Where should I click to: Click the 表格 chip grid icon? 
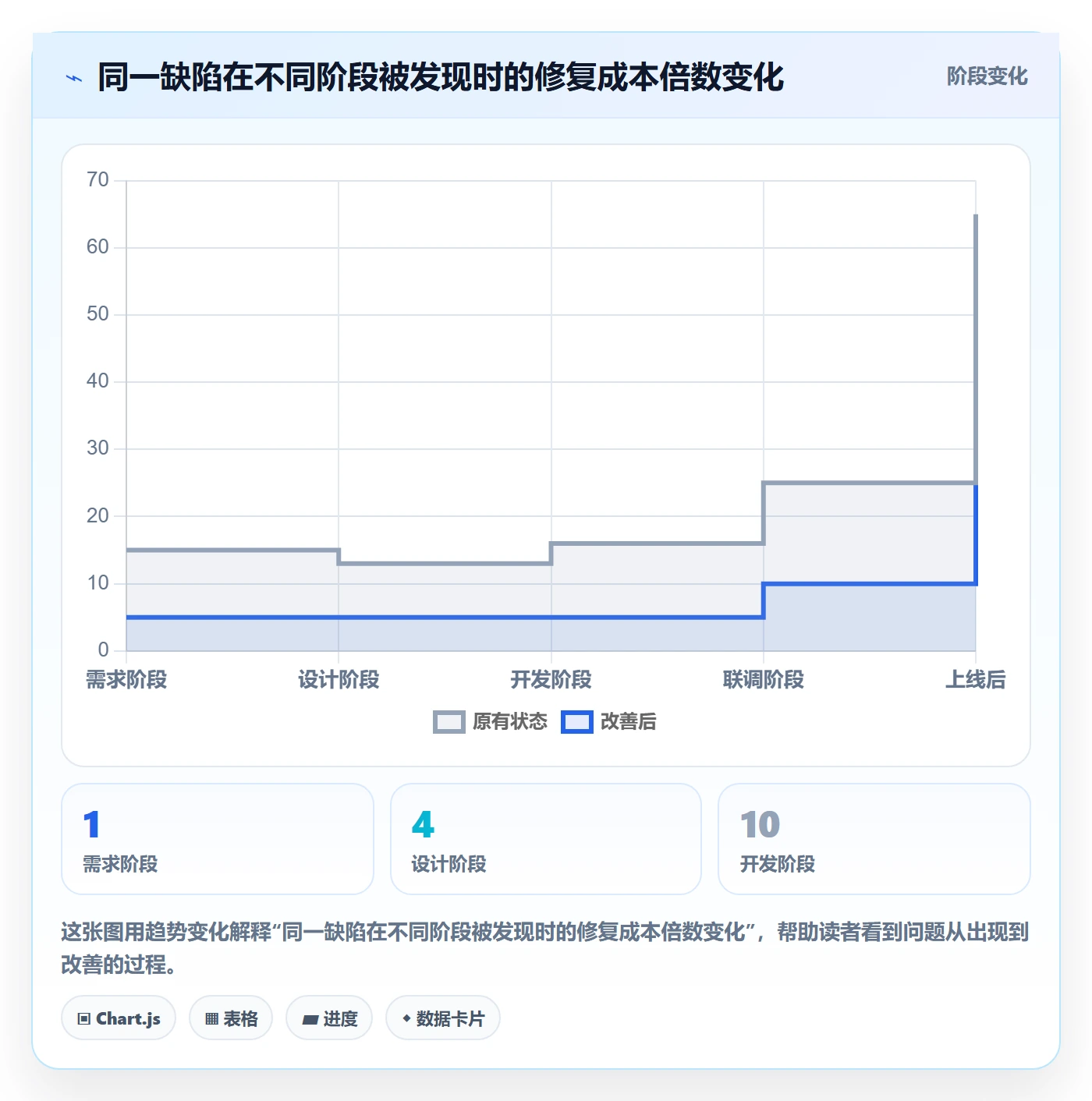click(211, 1019)
